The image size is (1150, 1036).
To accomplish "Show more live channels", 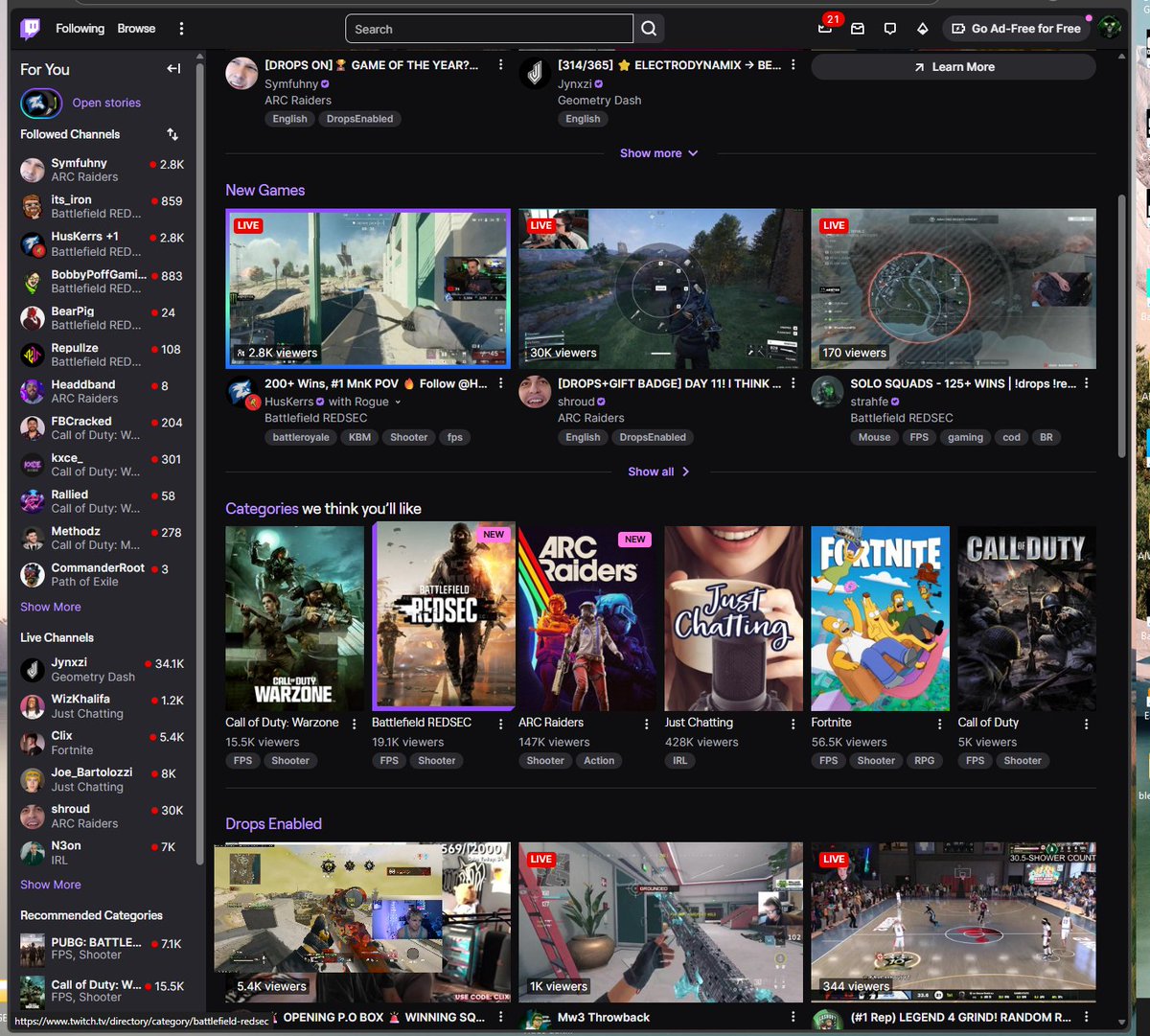I will point(51,885).
